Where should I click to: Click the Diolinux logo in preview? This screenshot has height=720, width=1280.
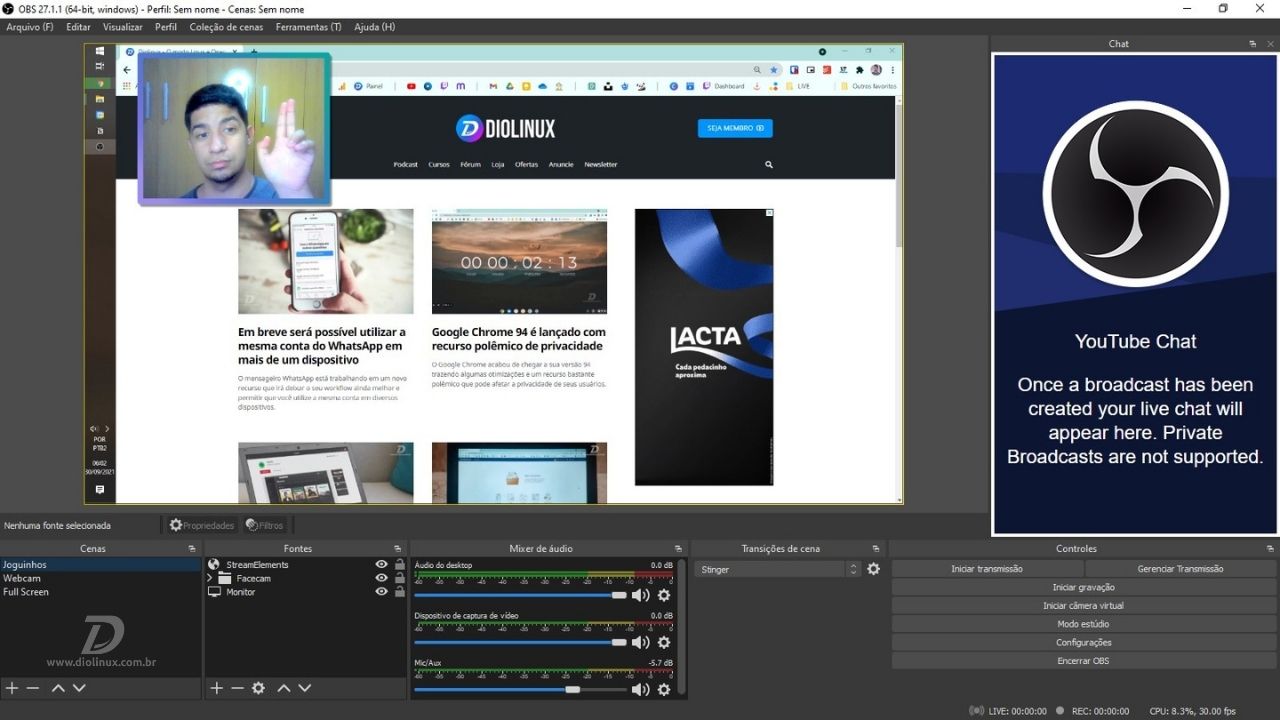[505, 128]
